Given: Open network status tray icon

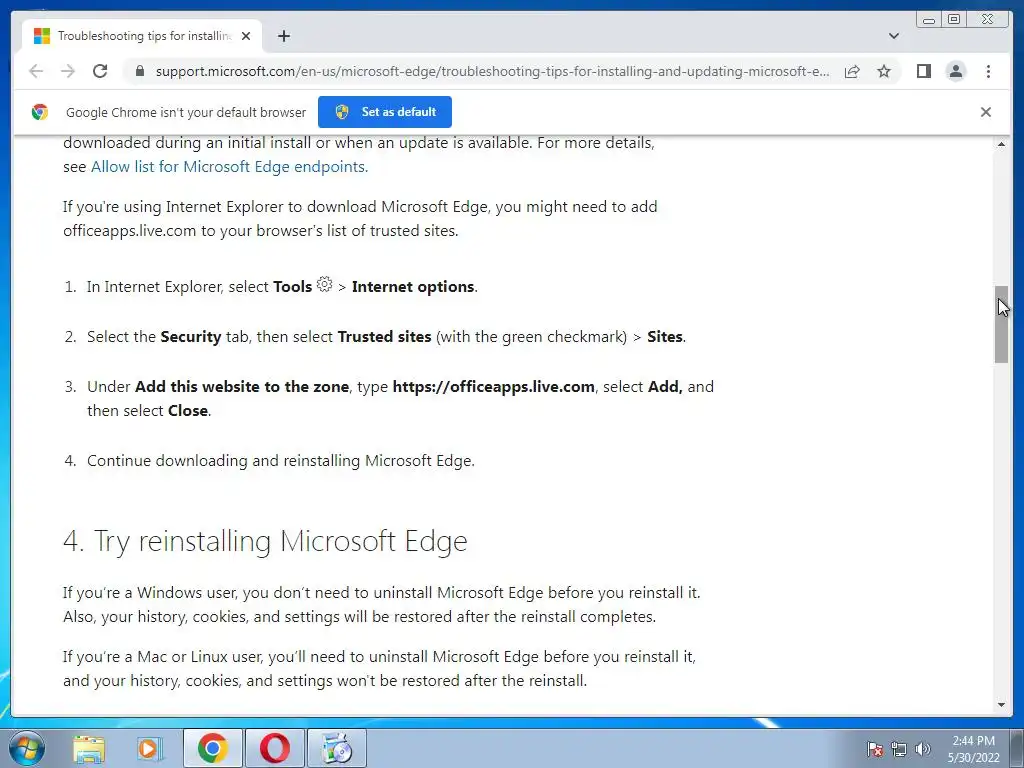Looking at the screenshot, I should pos(899,749).
